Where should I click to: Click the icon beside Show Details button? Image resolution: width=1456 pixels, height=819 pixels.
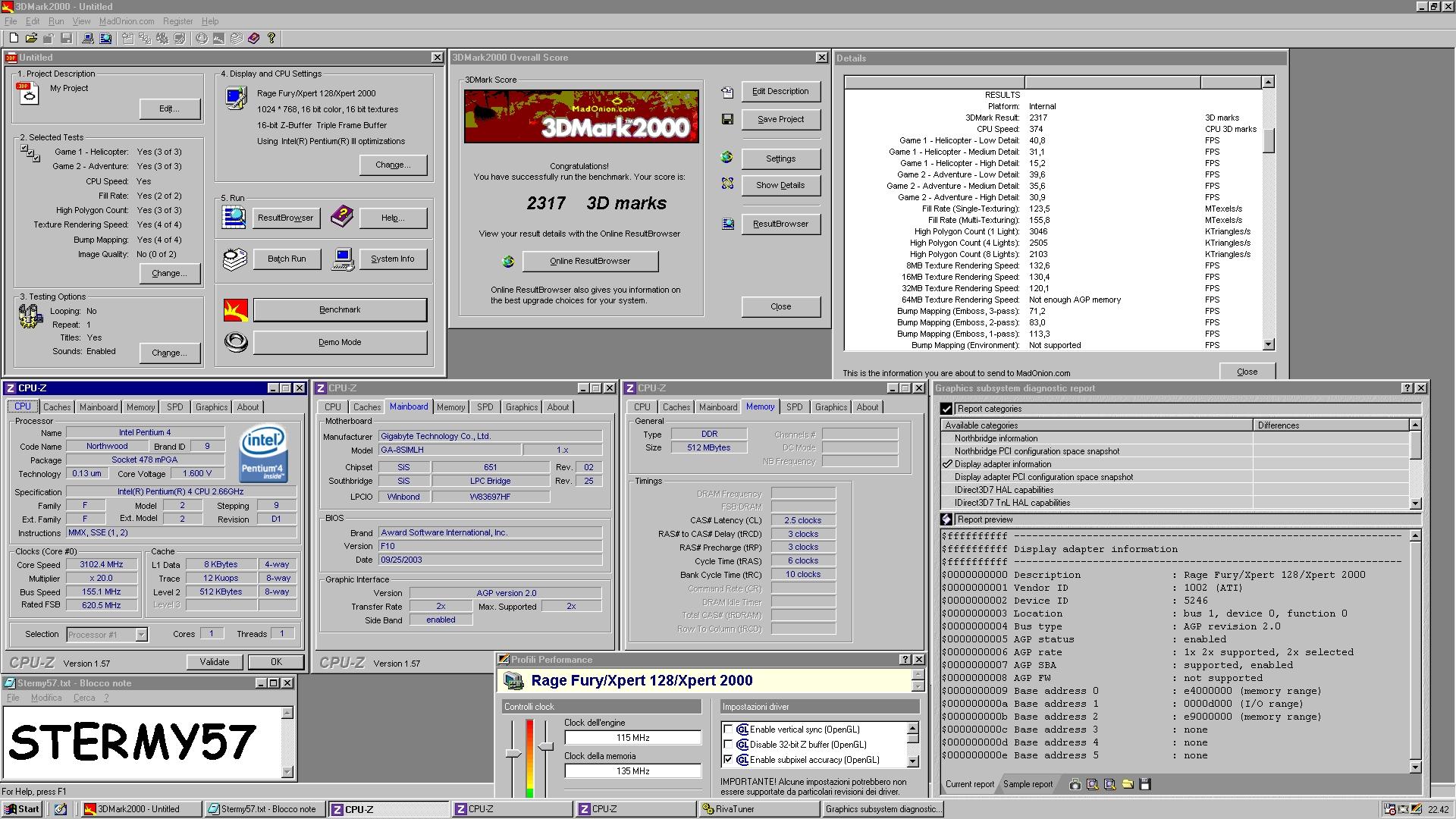727,184
